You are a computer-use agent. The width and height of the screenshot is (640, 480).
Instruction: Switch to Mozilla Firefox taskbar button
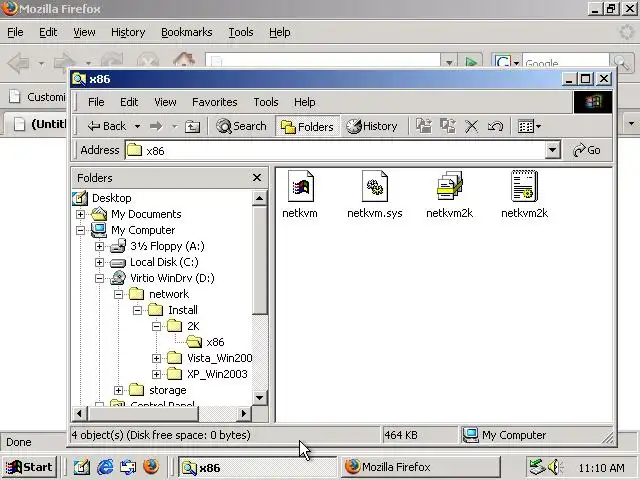(420, 467)
